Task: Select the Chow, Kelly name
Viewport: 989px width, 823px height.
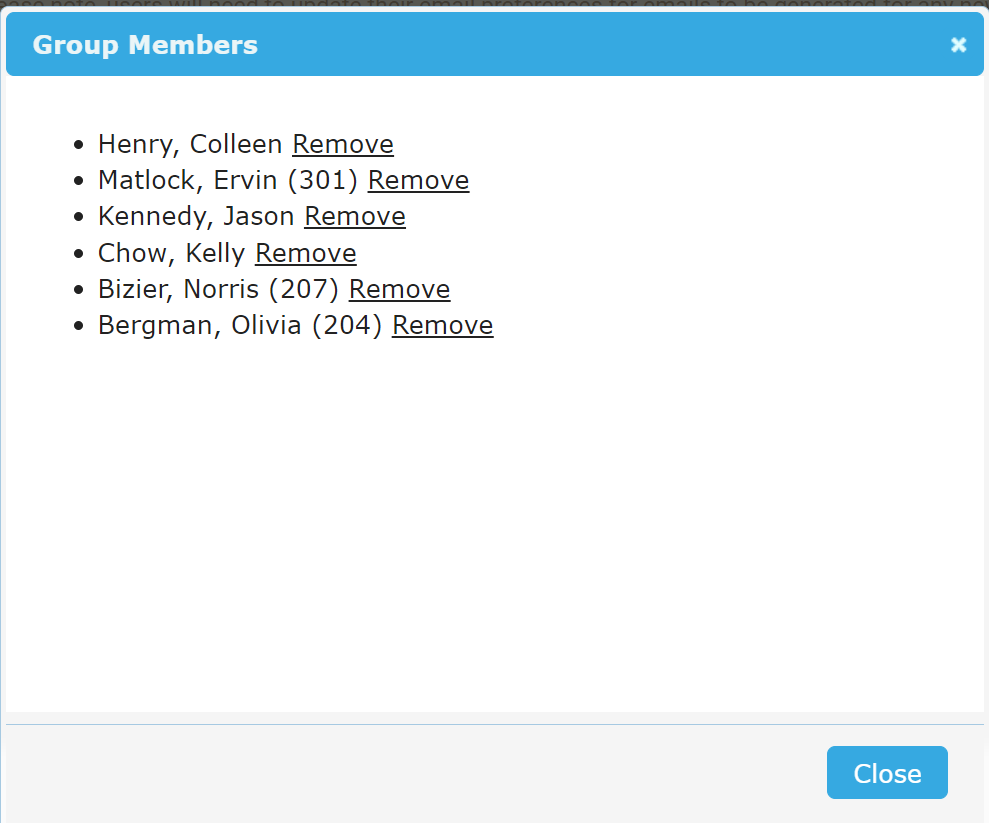Action: (x=171, y=253)
